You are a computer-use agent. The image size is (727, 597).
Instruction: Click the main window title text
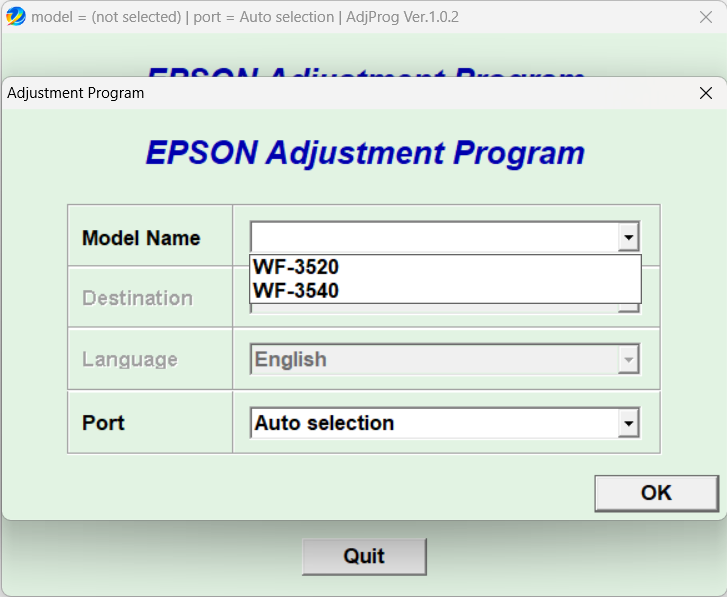point(245,17)
